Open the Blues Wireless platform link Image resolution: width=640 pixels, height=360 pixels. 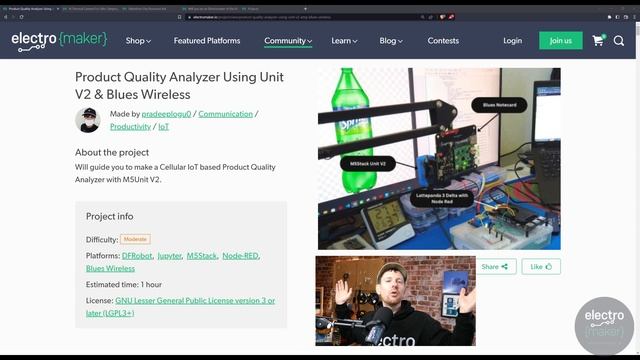(x=110, y=269)
